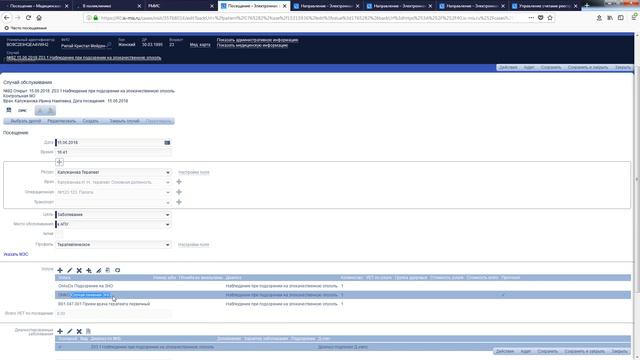The image size is (640, 360).
Task: Click Сохранить и закрыть in the top toolbar
Action: pos(588,67)
